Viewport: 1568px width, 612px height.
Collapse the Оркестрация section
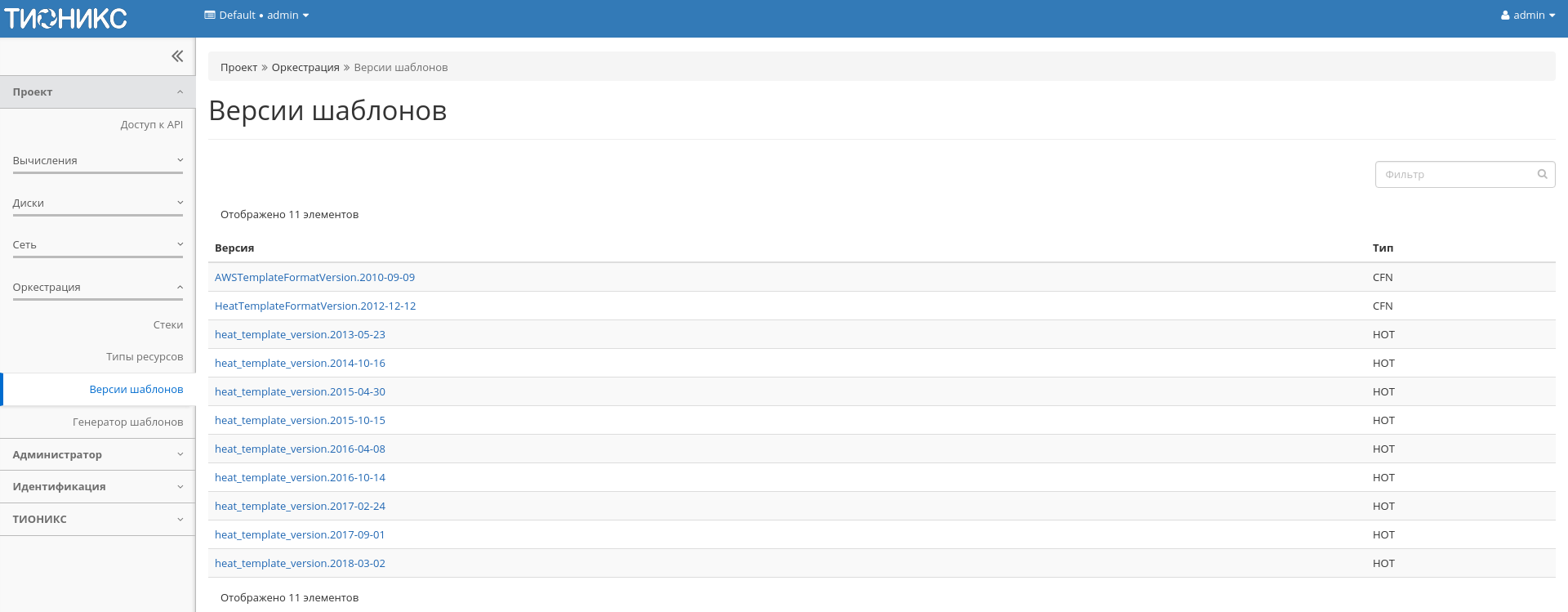coord(97,288)
